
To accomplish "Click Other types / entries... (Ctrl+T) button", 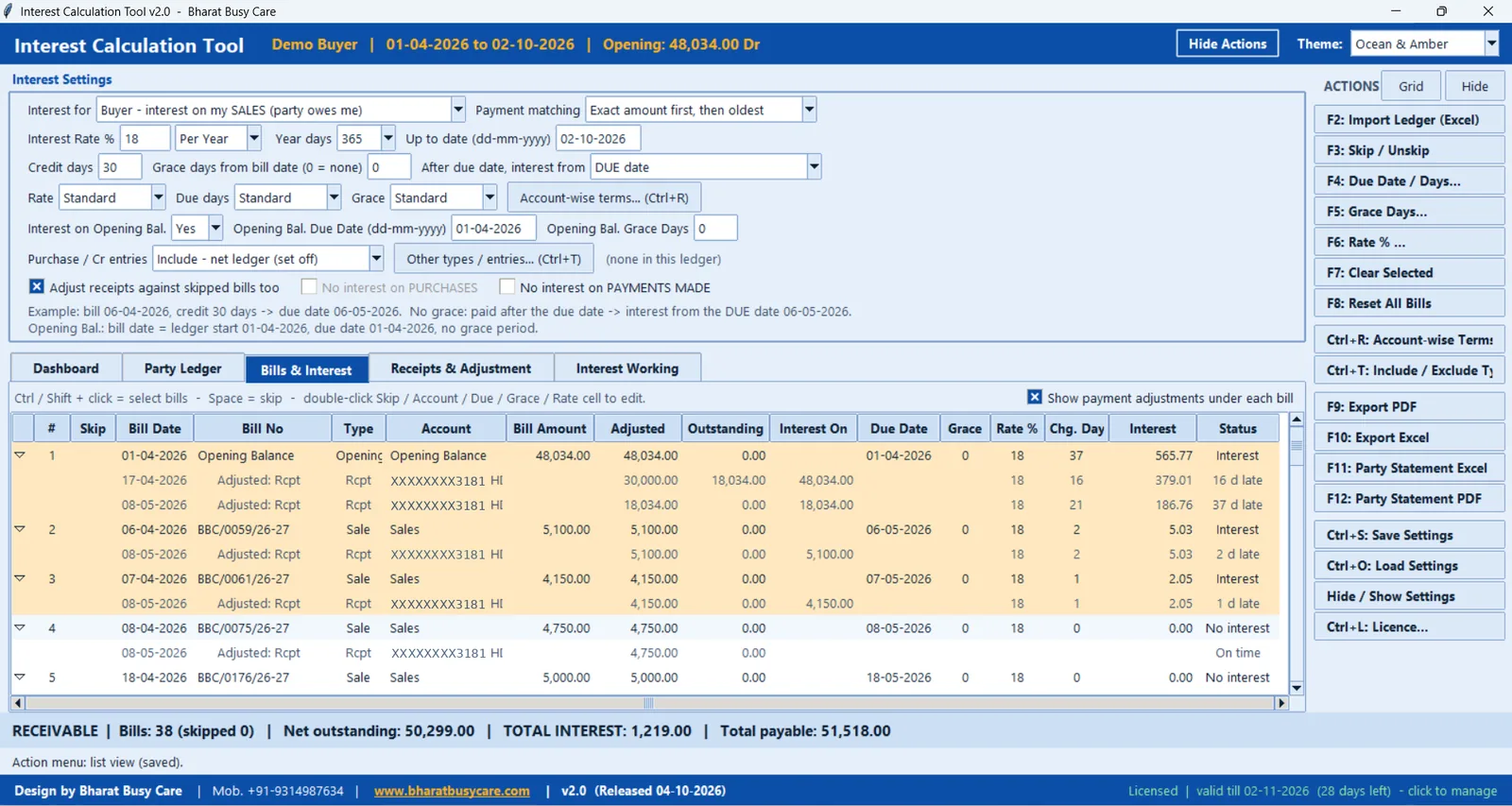I will tap(494, 258).
